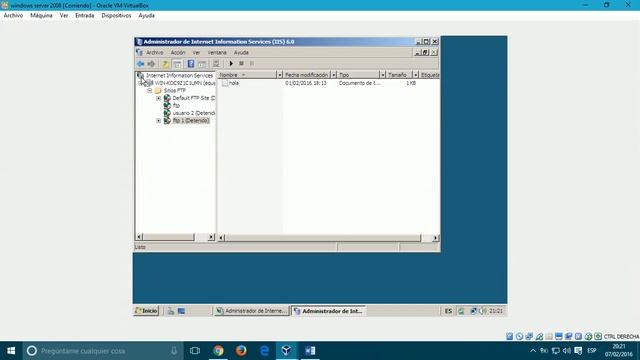Collapse the Sitios FTP tree node
Screen dimensions: 640x360
pyautogui.click(x=150, y=91)
